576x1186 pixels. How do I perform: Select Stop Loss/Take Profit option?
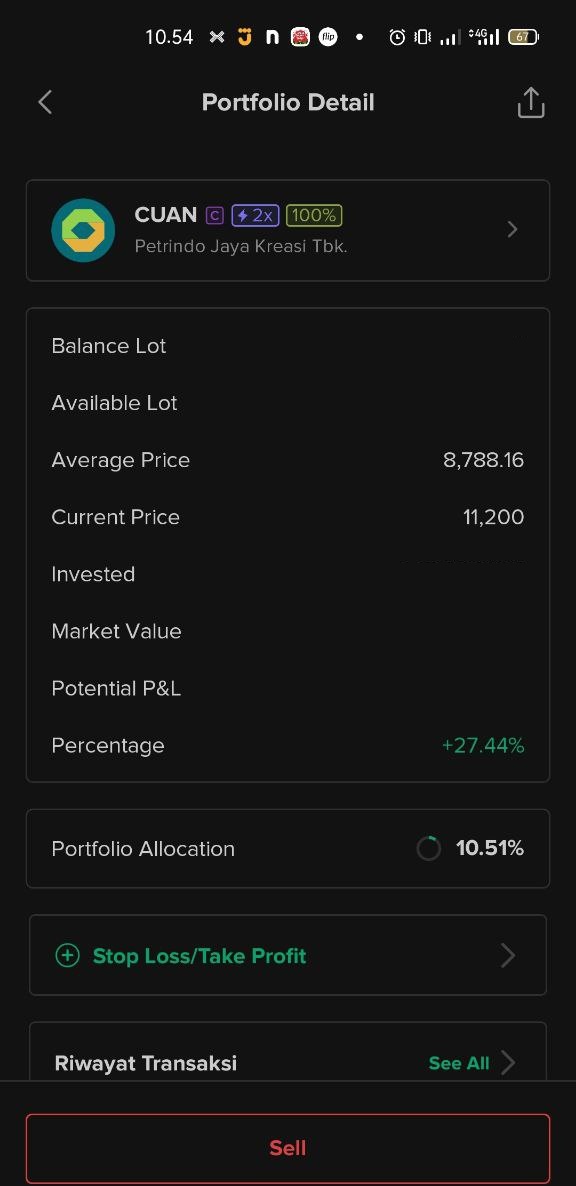pyautogui.click(x=288, y=955)
